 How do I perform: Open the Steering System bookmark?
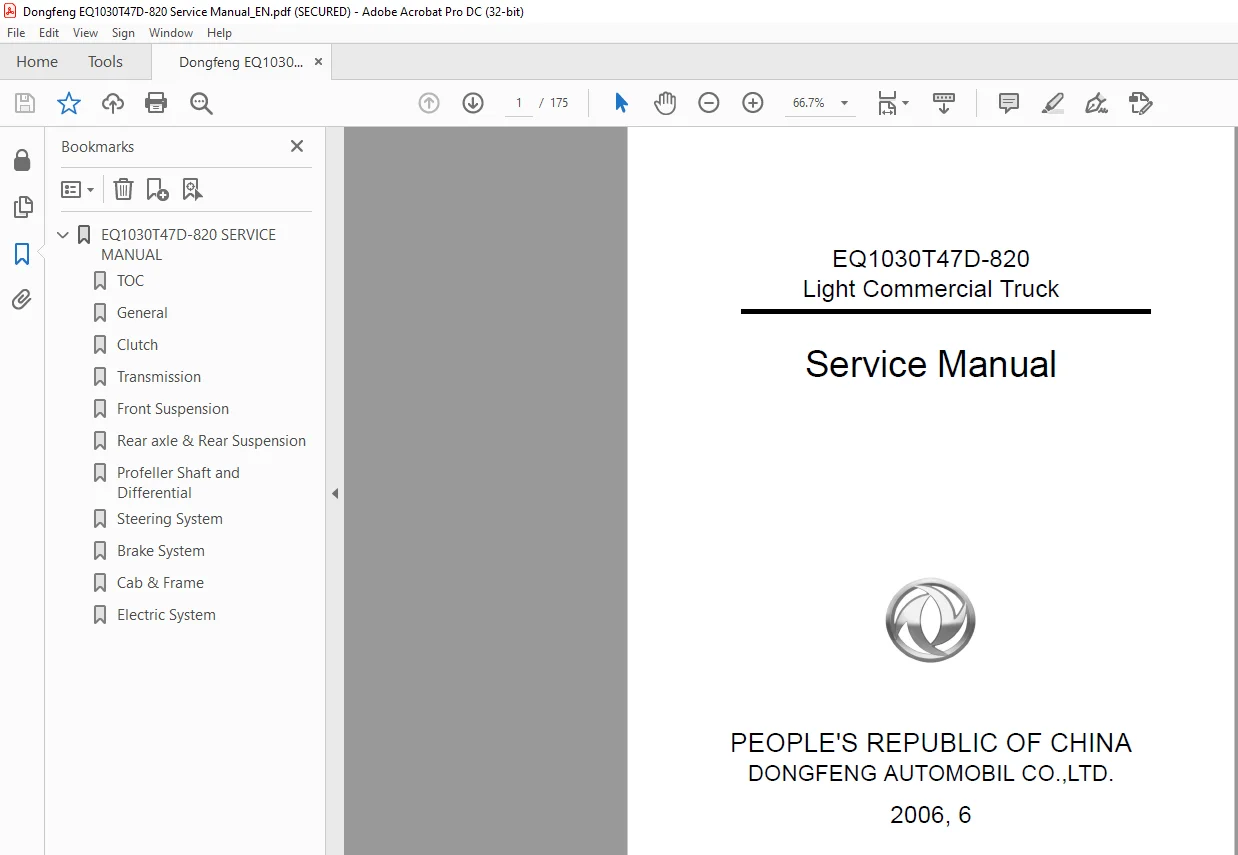pyautogui.click(x=169, y=519)
